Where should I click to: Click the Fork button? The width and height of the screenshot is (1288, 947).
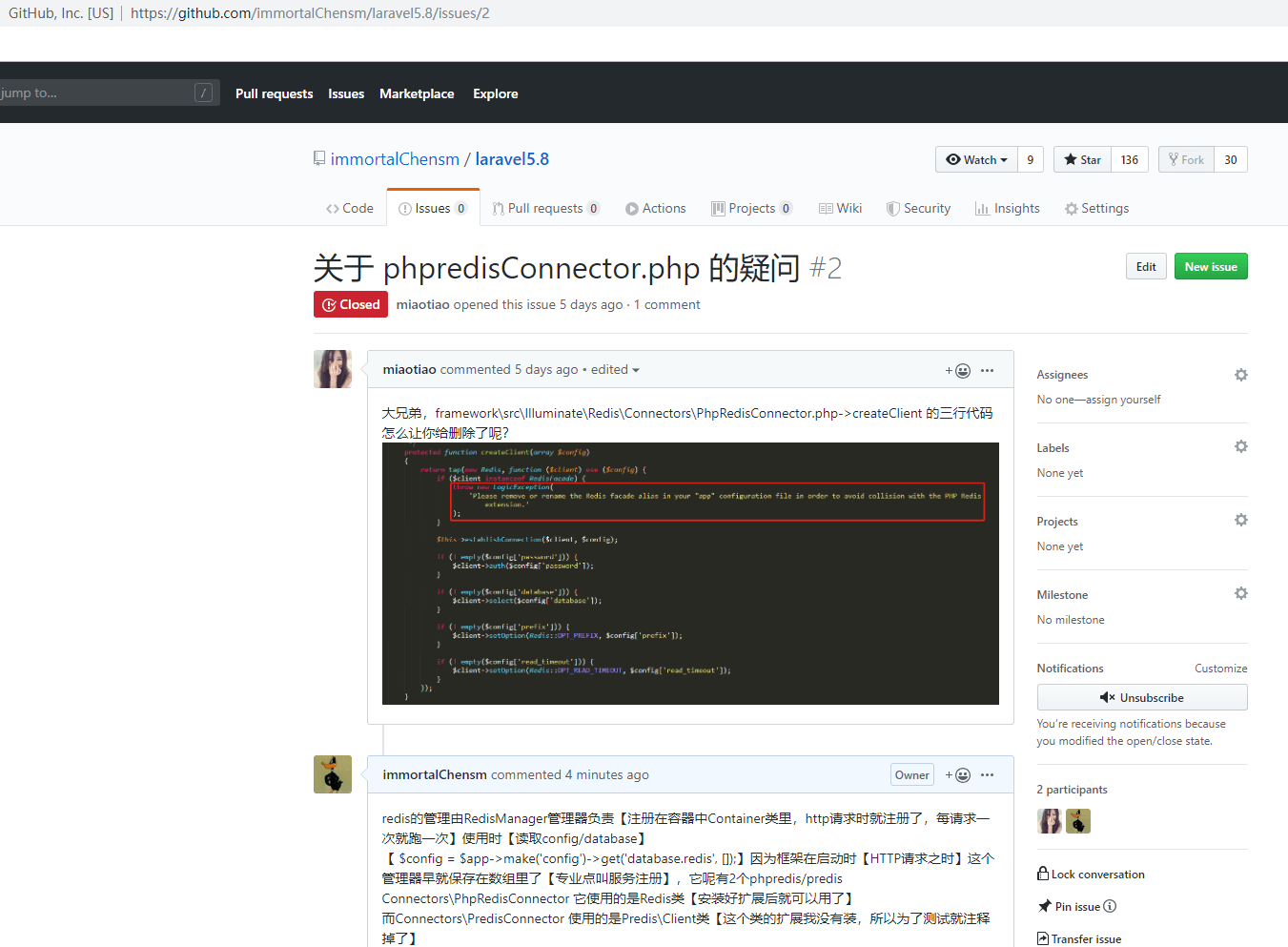coord(1186,159)
